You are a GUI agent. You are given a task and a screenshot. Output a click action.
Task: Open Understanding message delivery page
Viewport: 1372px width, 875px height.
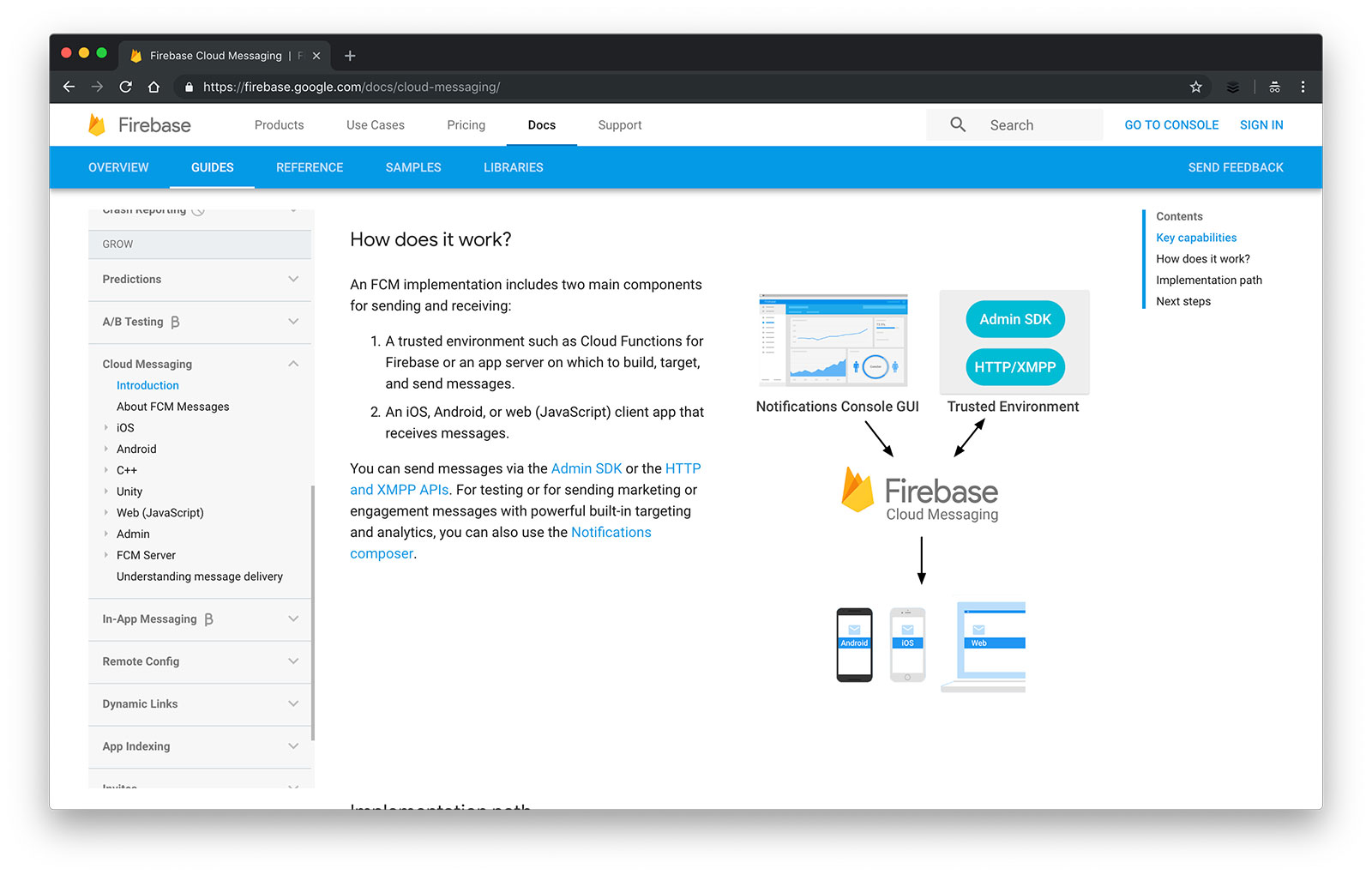pyautogui.click(x=200, y=576)
